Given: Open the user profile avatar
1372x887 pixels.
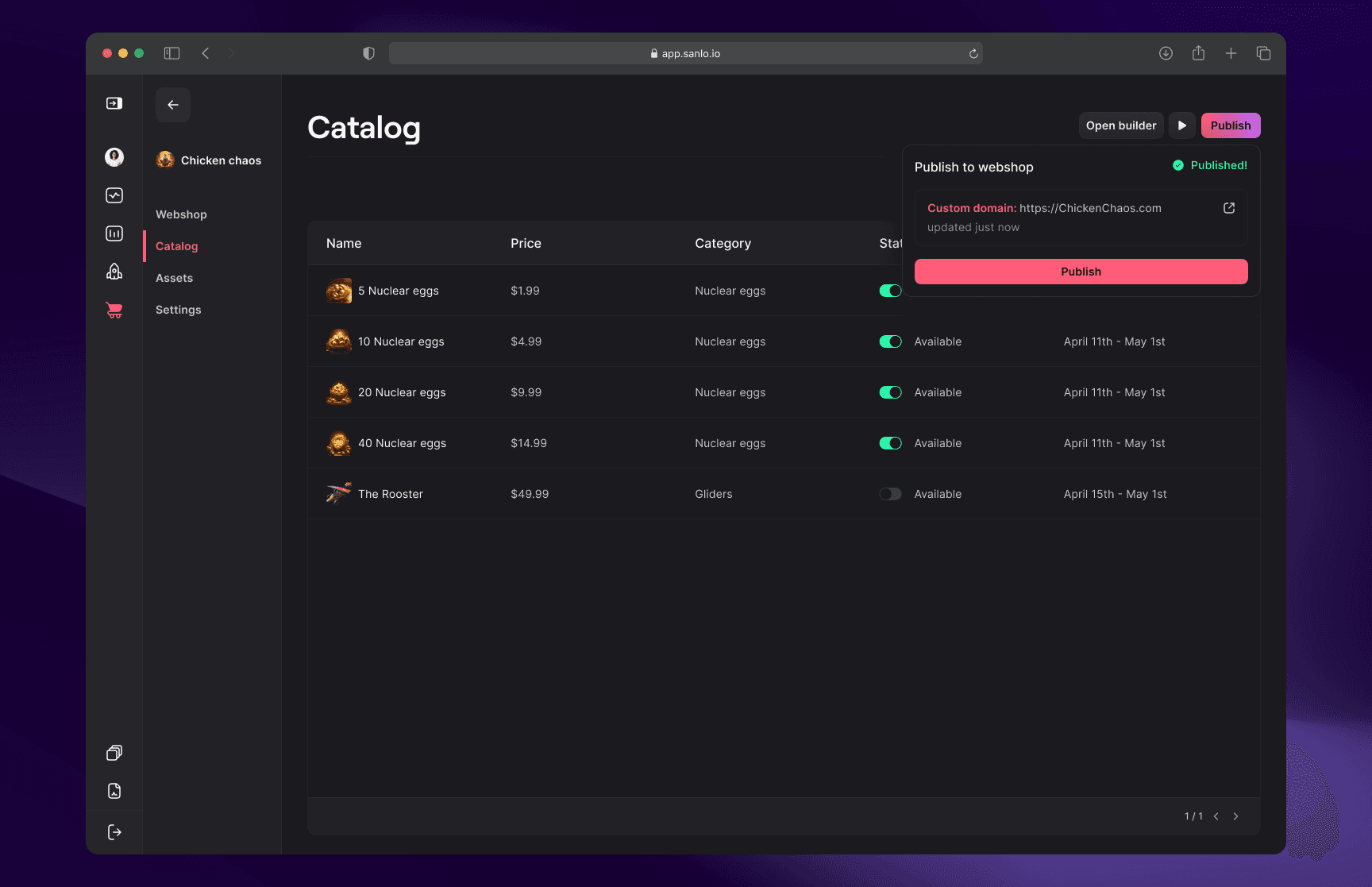Looking at the screenshot, I should click(114, 157).
